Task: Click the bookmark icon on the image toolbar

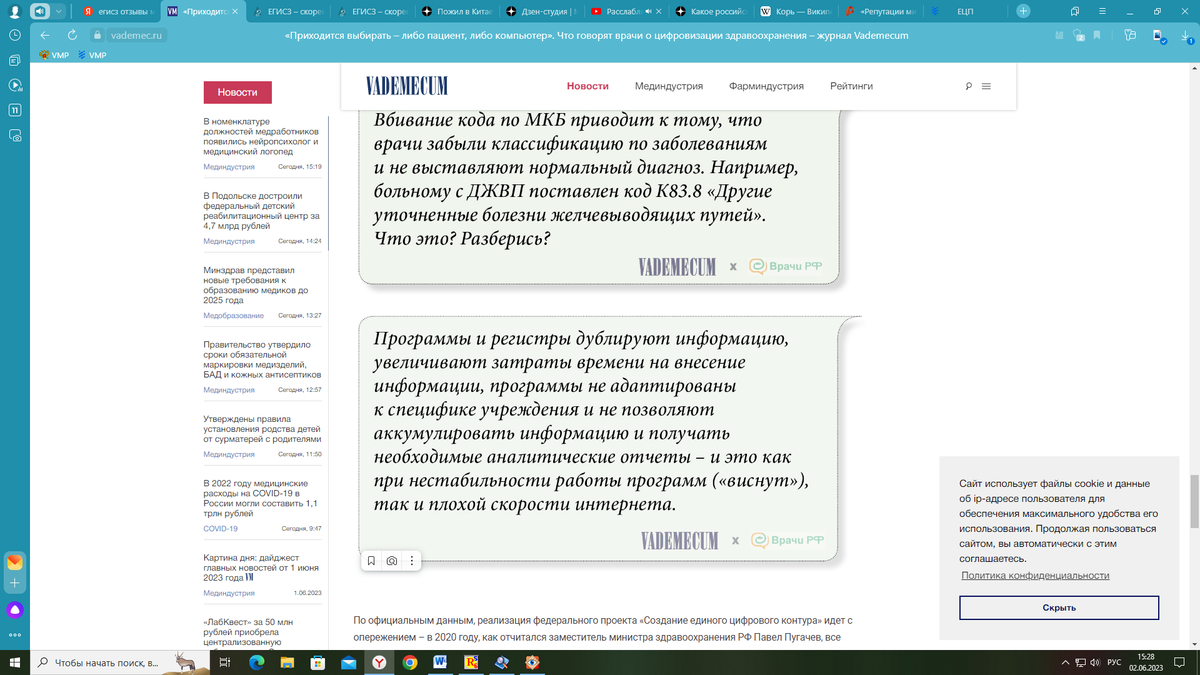Action: [x=371, y=561]
